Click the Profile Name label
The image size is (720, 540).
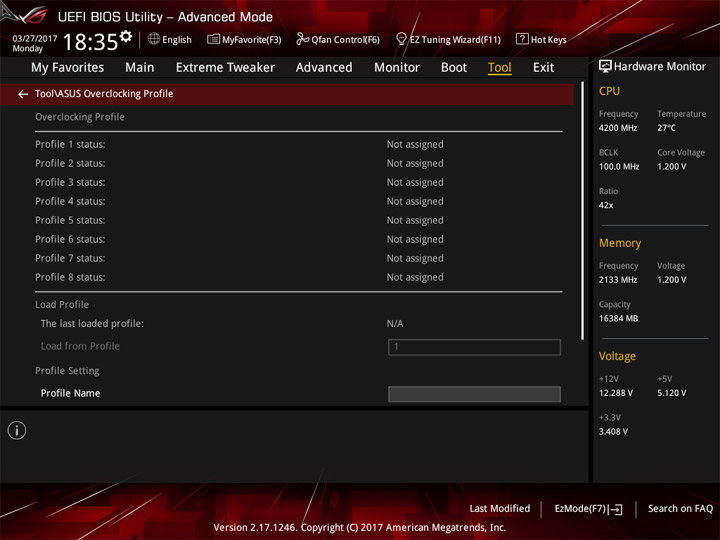70,393
